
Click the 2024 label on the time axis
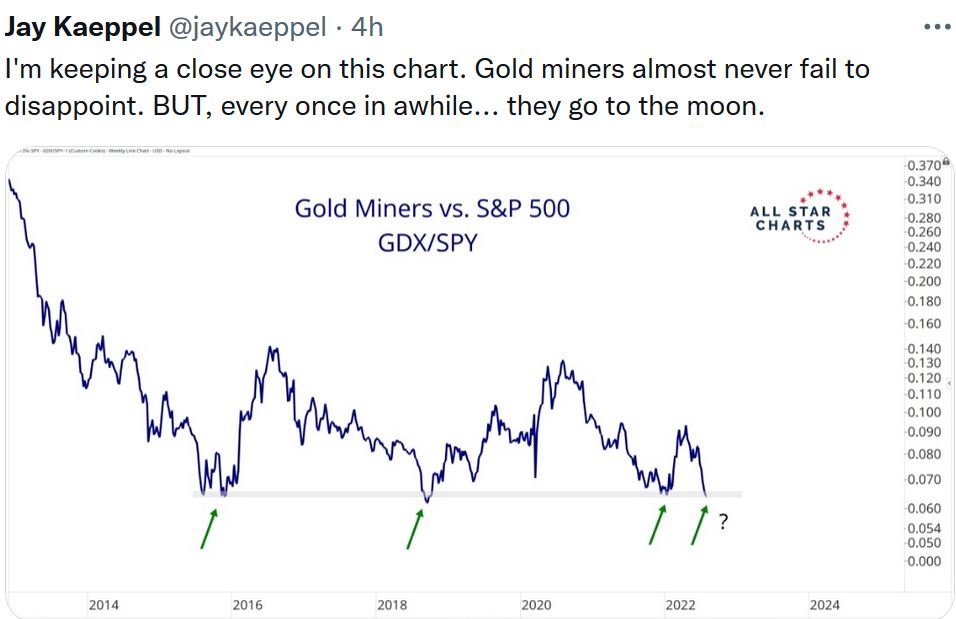point(824,605)
